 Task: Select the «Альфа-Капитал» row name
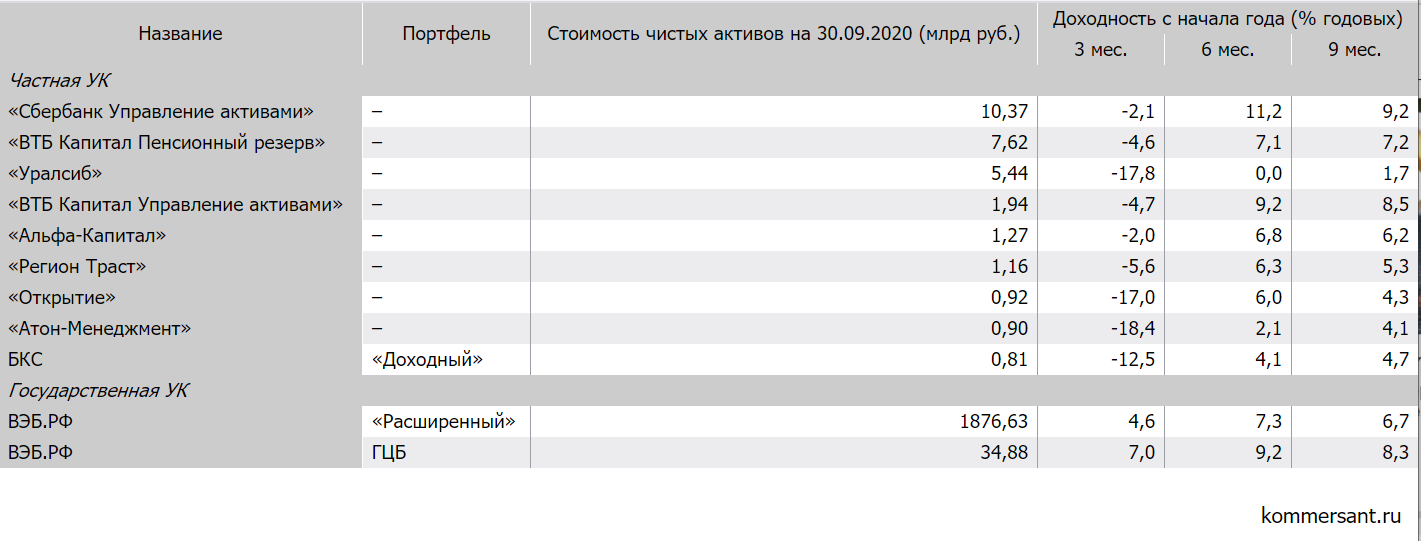tap(86, 235)
